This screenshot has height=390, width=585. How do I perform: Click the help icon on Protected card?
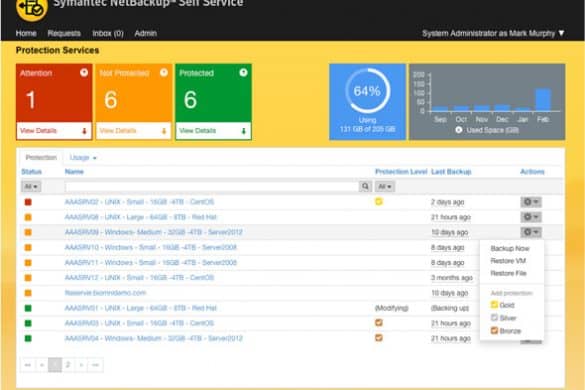coord(243,72)
